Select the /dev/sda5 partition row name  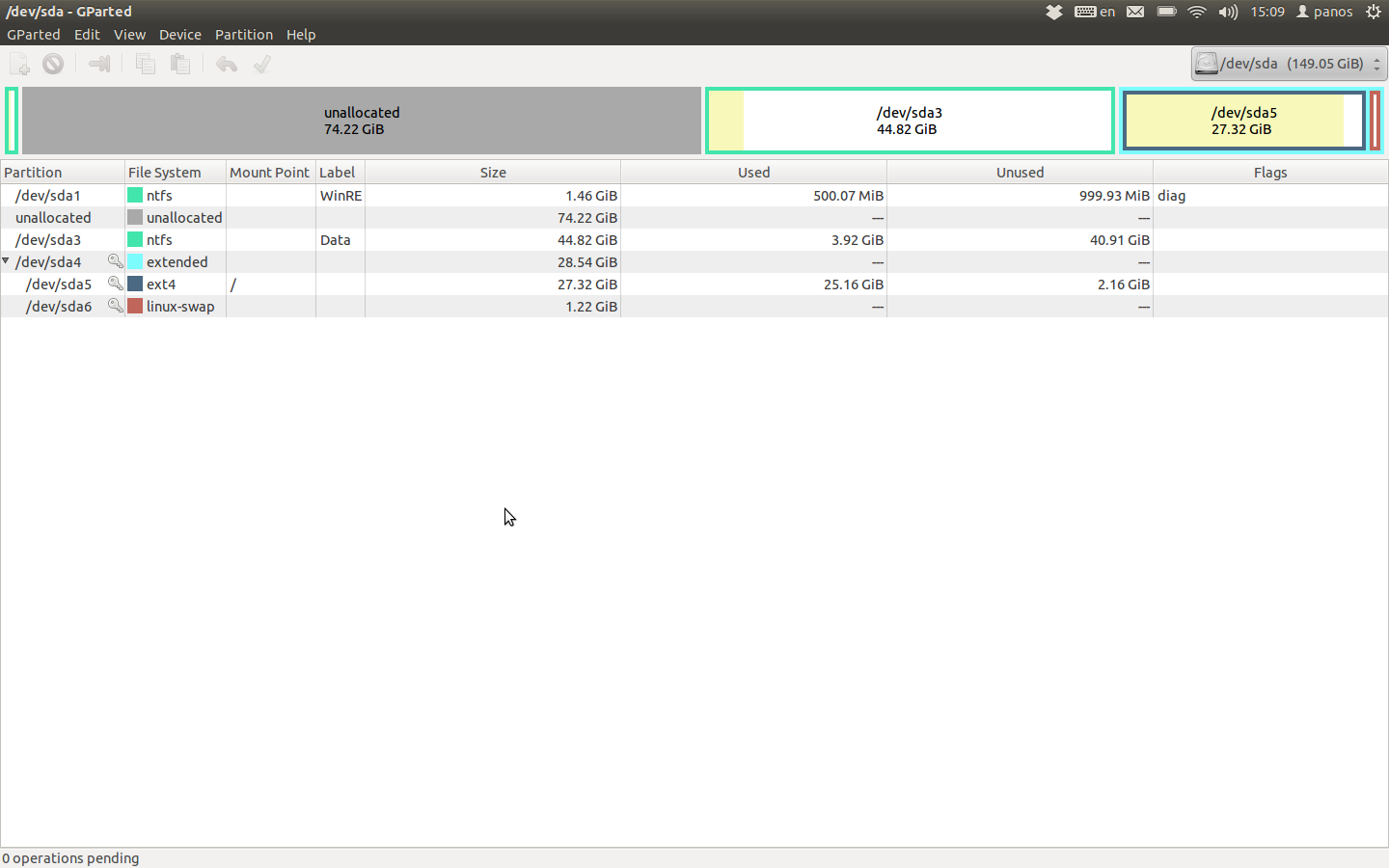(x=59, y=285)
